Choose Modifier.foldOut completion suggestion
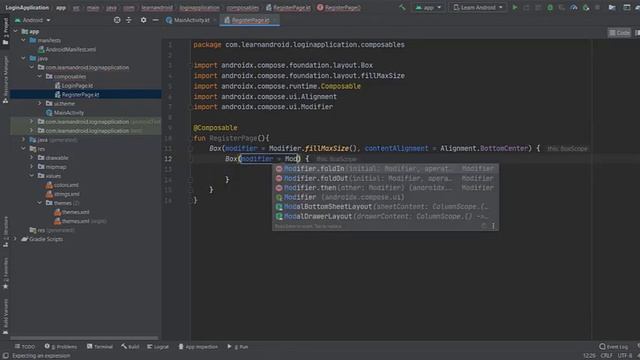The width and height of the screenshot is (640, 360). click(385, 178)
